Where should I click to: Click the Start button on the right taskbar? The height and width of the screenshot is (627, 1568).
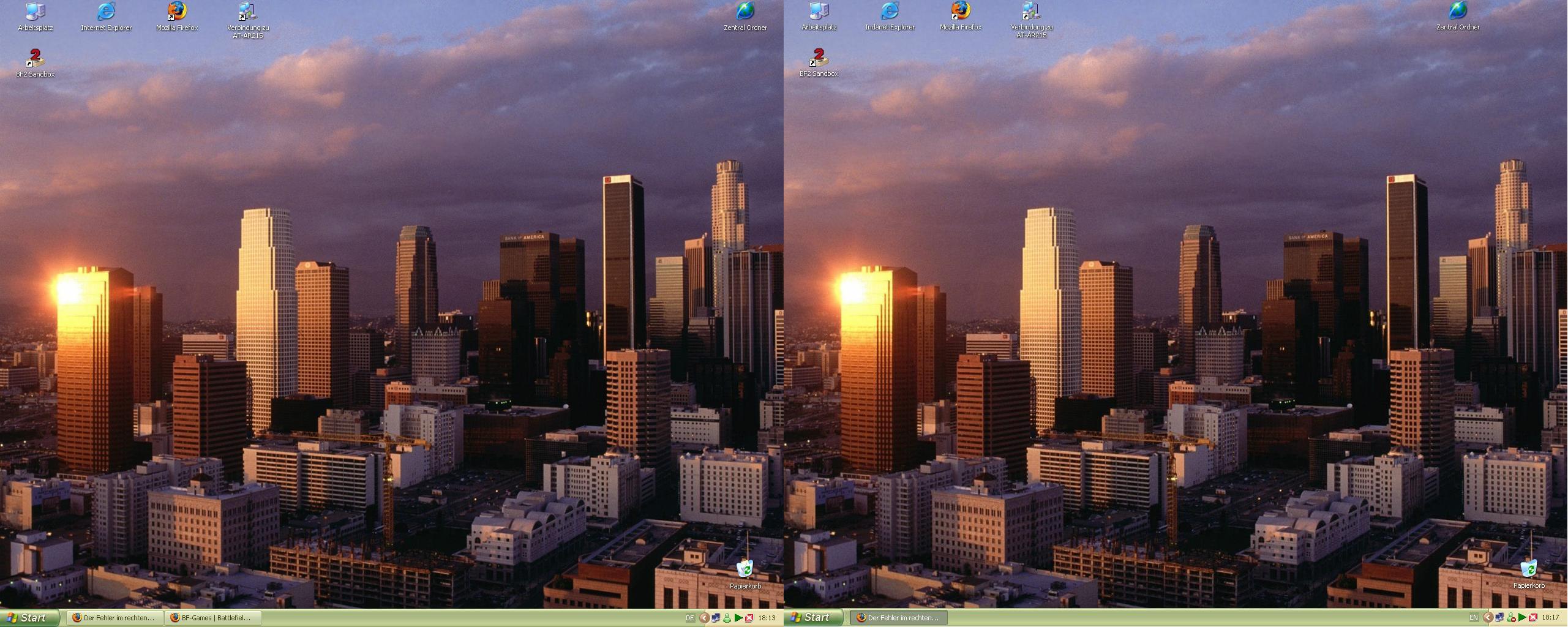tap(813, 618)
